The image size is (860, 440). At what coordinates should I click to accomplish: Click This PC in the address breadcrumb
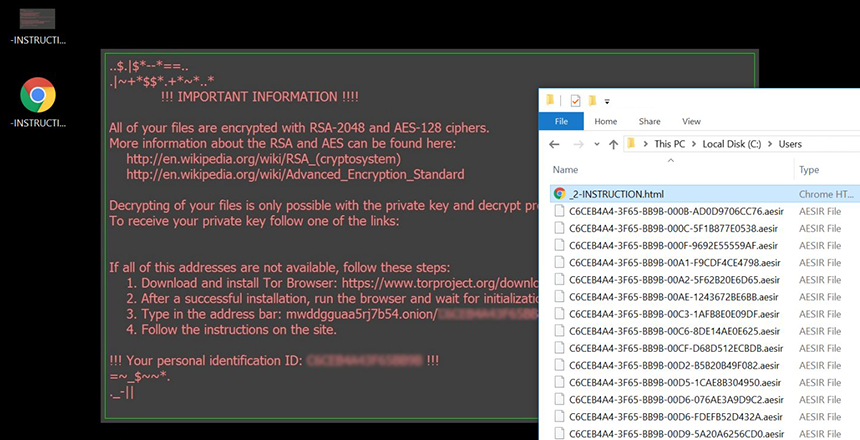pyautogui.click(x=671, y=144)
